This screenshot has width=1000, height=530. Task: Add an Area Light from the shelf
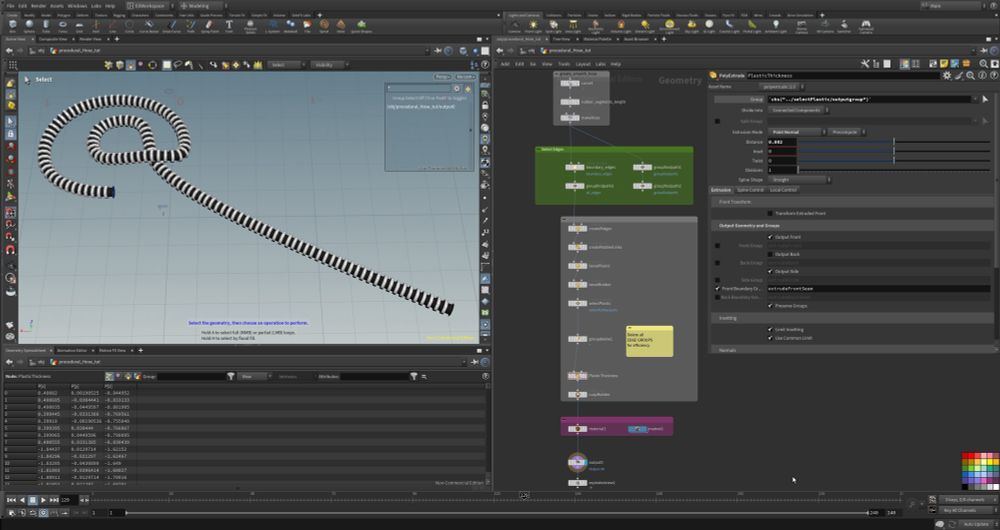[x=573, y=26]
